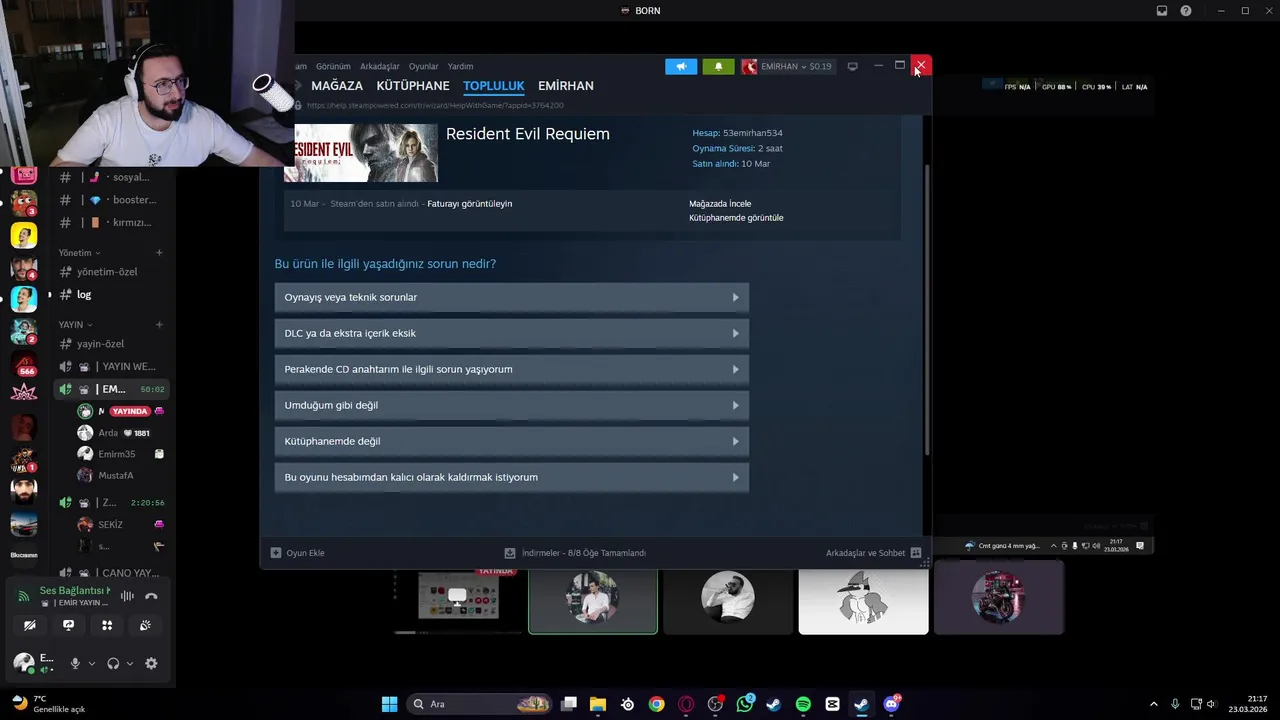The height and width of the screenshot is (720, 1280).
Task: Click Faturayı görüntüleyin link
Action: coord(469,204)
